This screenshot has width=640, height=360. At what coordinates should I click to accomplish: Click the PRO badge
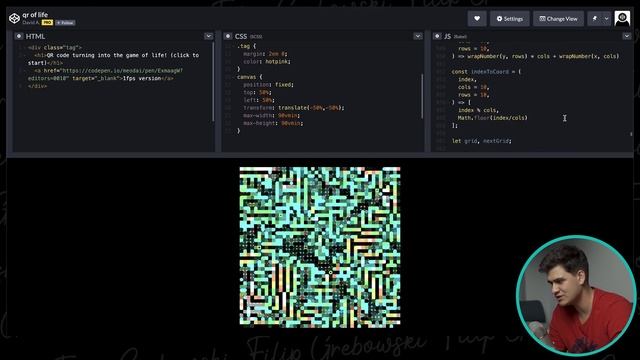tap(47, 23)
